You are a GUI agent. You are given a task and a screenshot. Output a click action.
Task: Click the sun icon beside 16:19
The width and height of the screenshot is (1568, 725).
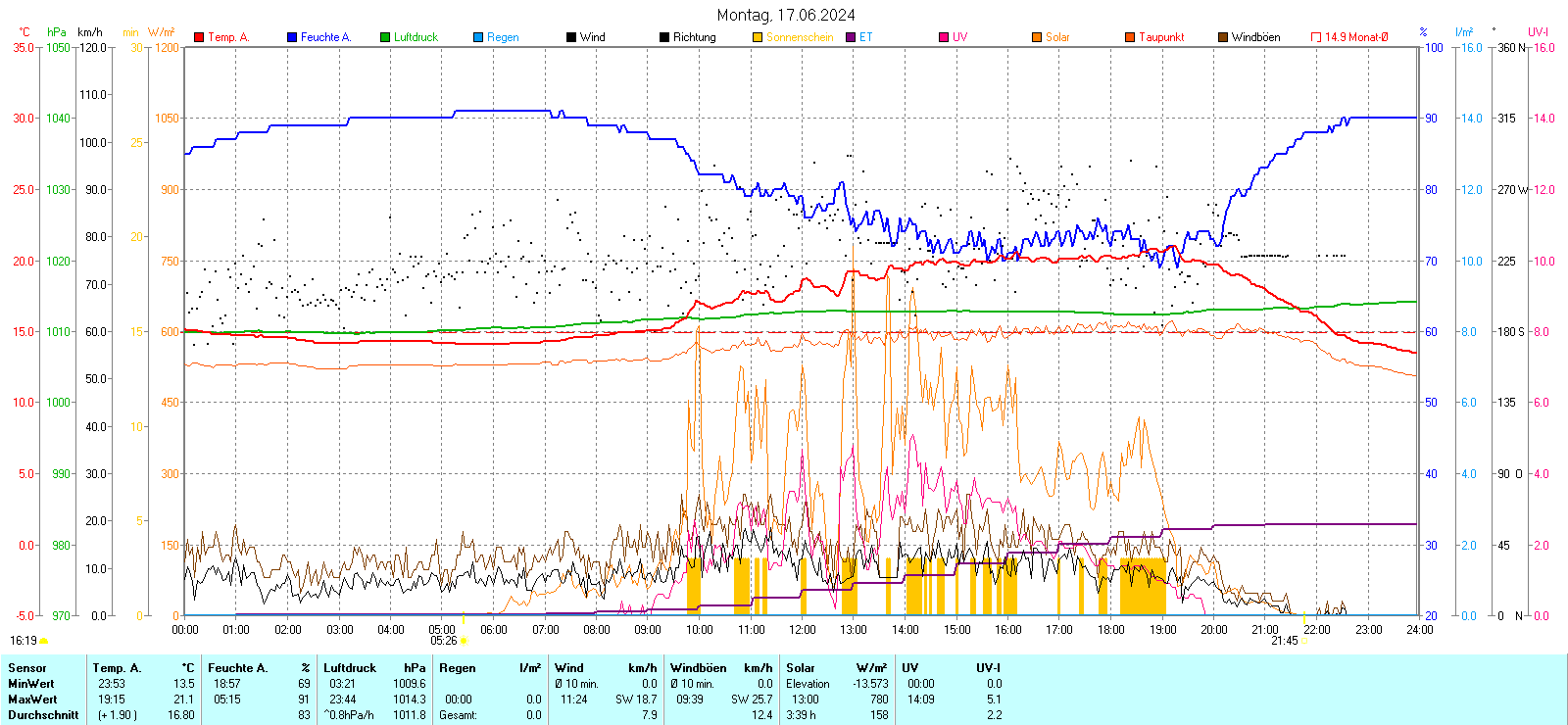tap(44, 641)
